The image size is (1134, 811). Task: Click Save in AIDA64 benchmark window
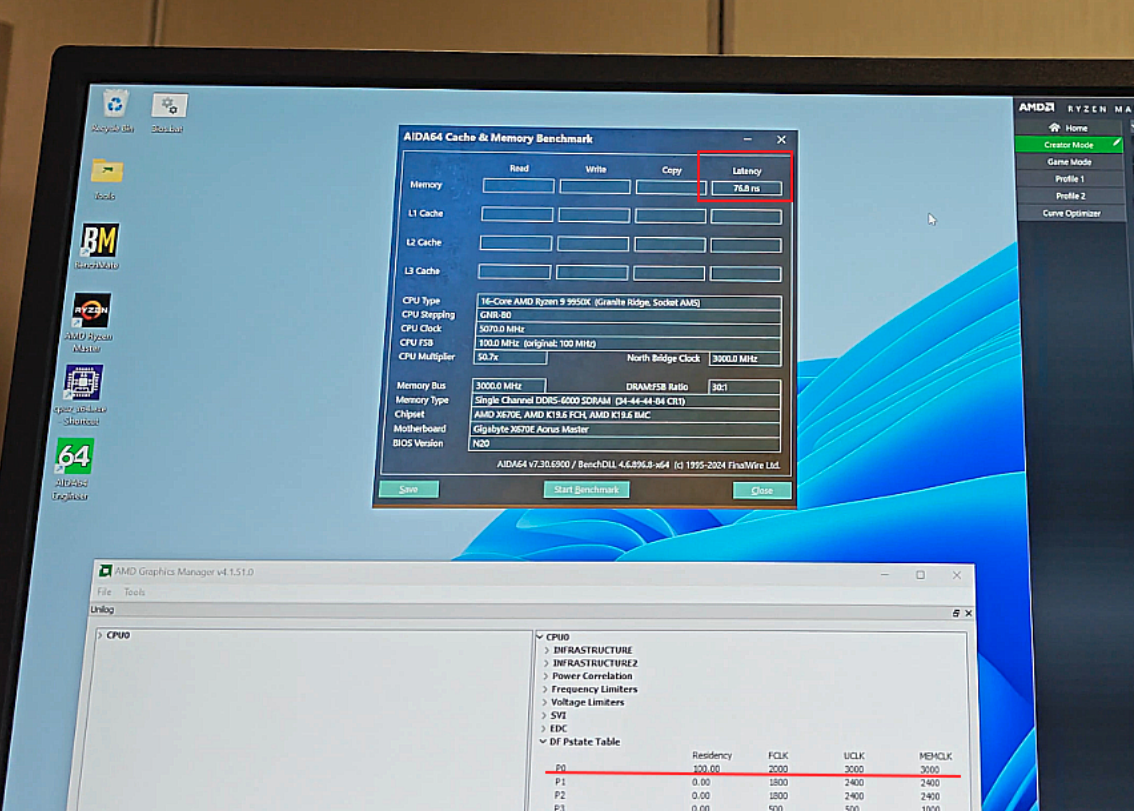tap(408, 489)
